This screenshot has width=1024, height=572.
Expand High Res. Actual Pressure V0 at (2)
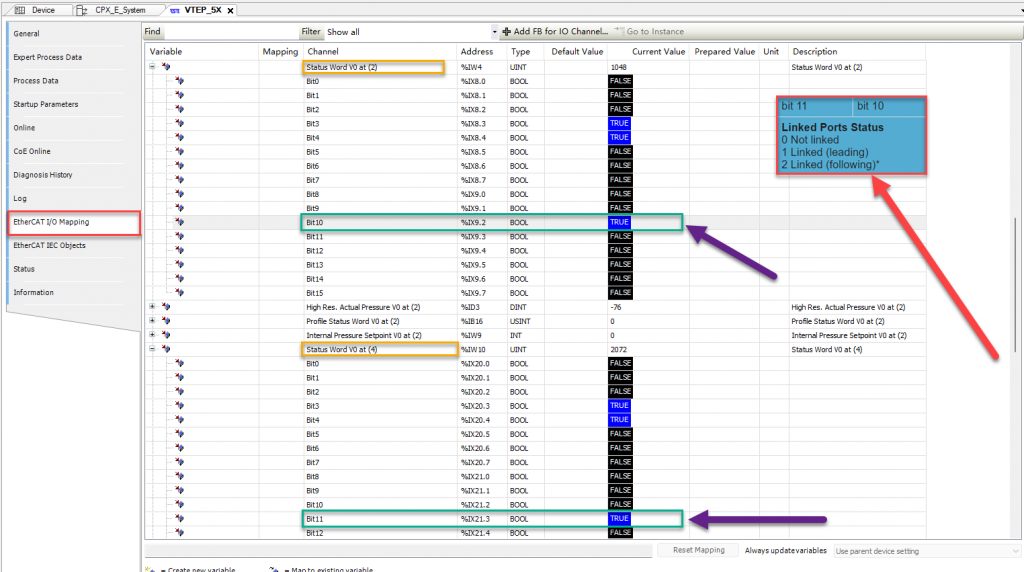(152, 306)
